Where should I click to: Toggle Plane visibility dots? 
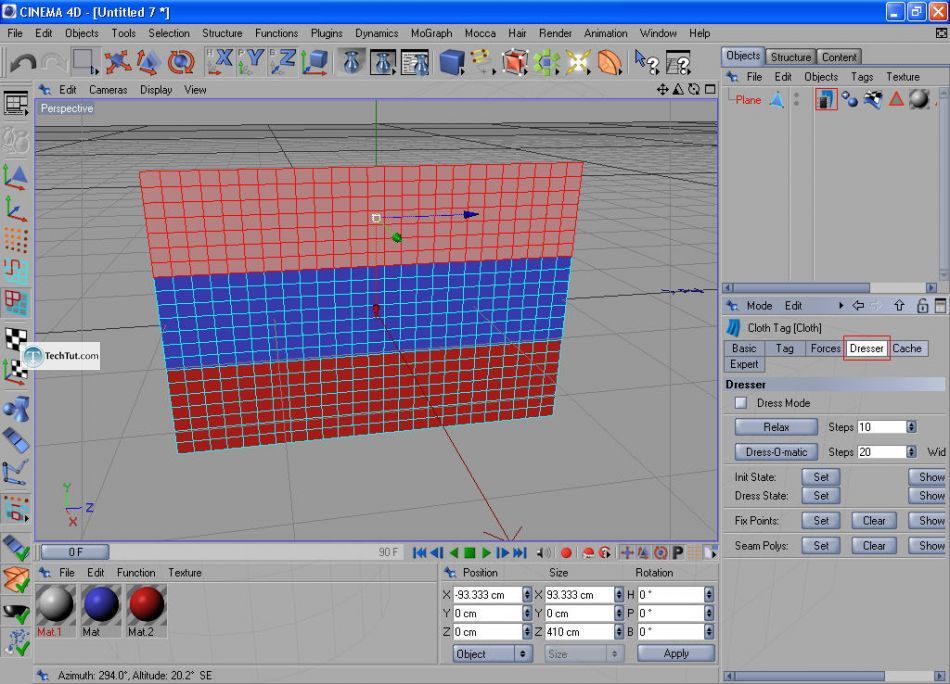(x=796, y=99)
